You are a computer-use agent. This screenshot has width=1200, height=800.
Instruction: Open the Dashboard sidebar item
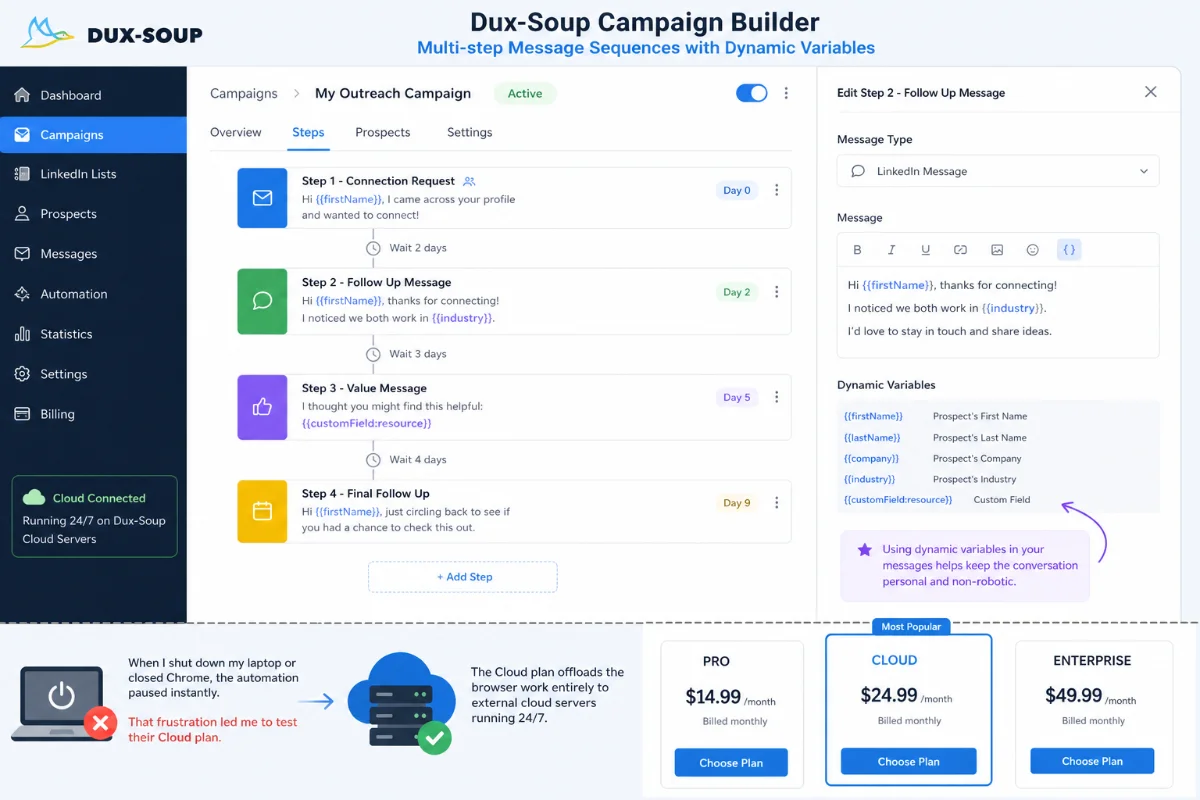(93, 95)
